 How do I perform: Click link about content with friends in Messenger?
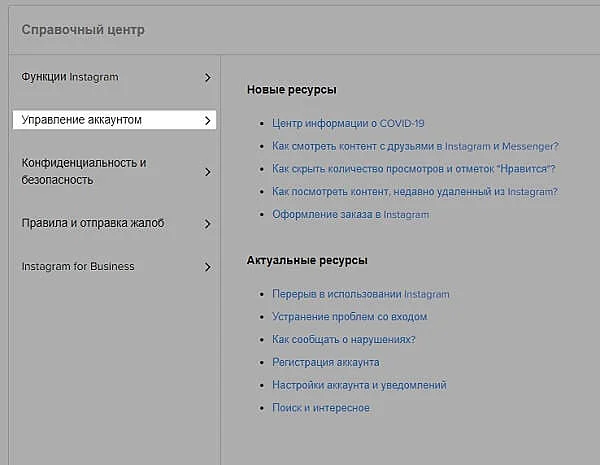coord(415,146)
